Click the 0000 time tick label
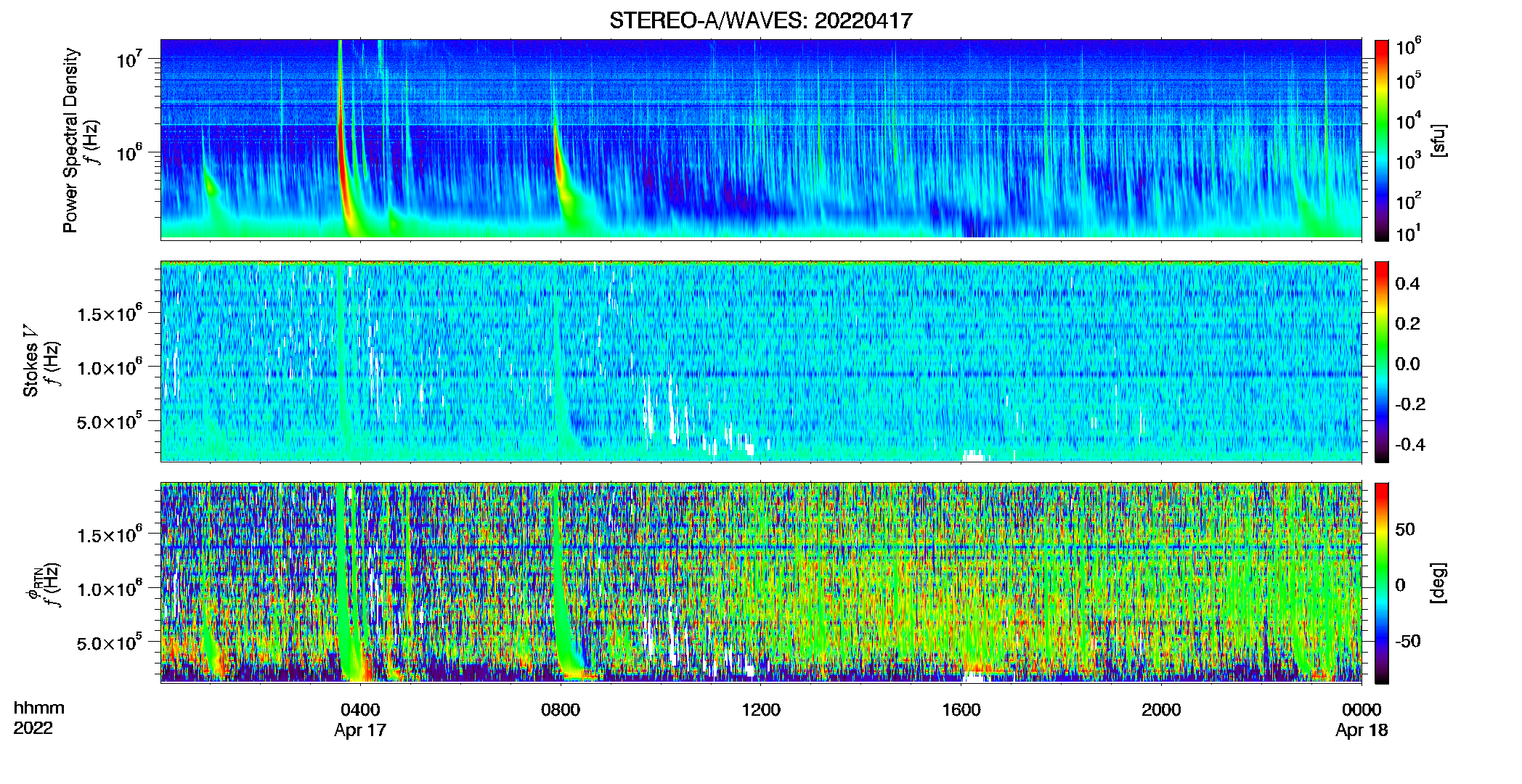 [1362, 710]
